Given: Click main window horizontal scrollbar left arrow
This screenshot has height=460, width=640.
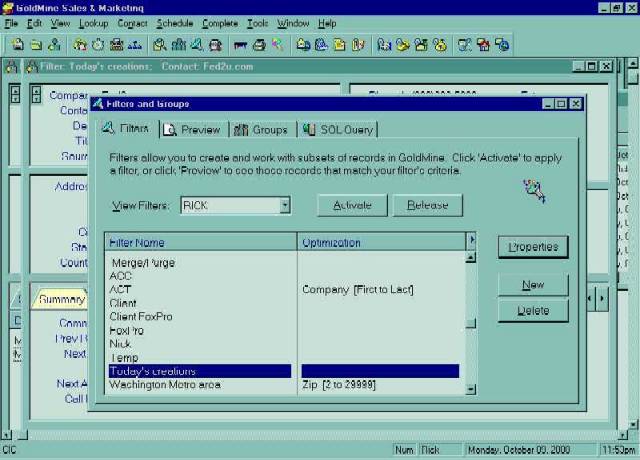Looking at the screenshot, I should [6, 435].
